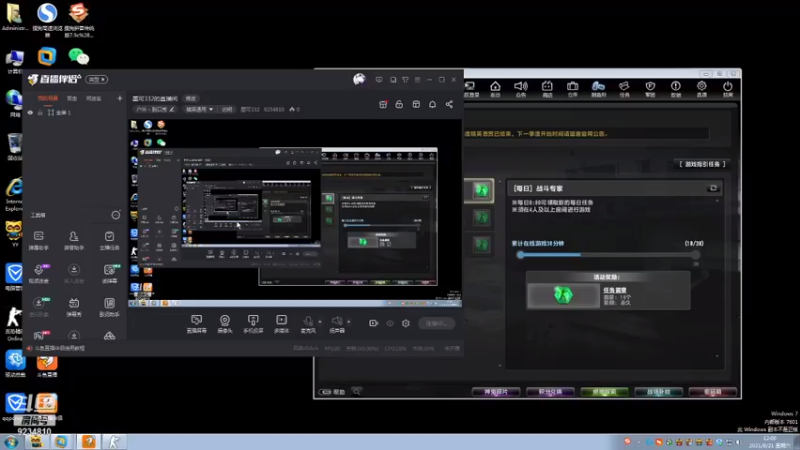Open the shield icon in game top bar
This screenshot has width=800, height=450.
tap(650, 86)
